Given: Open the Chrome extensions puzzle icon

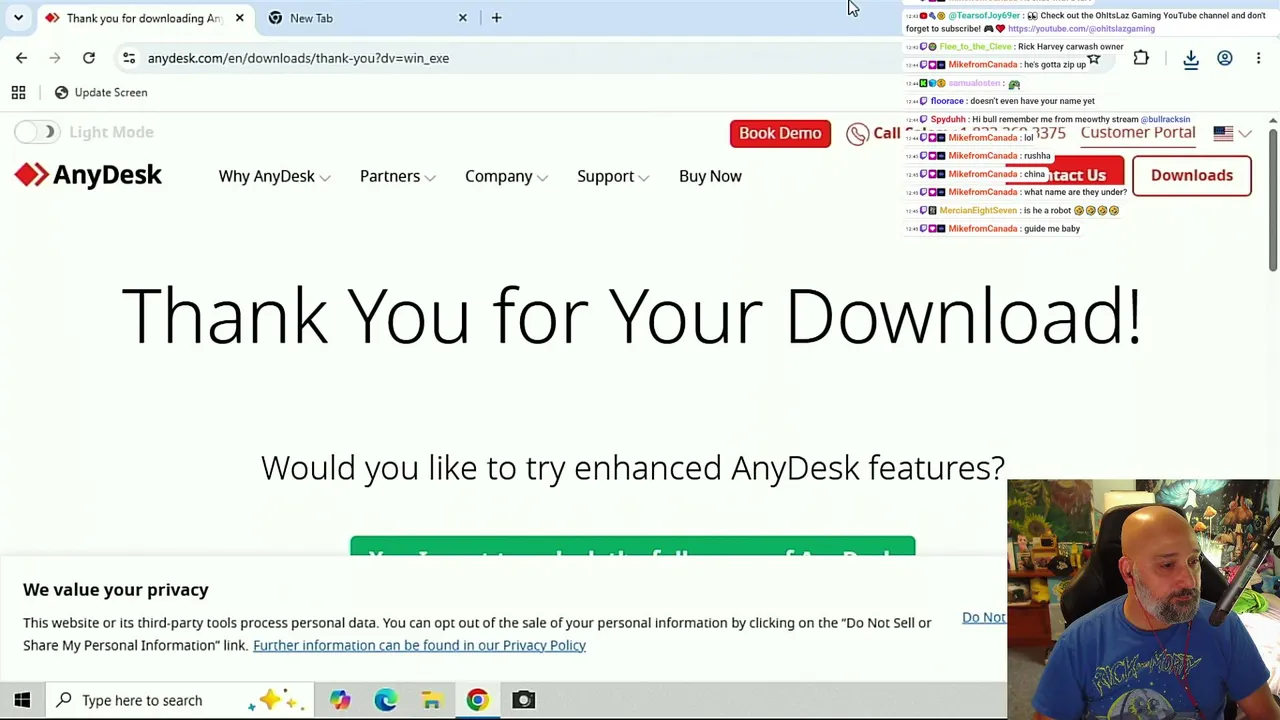Looking at the screenshot, I should coord(1141,58).
